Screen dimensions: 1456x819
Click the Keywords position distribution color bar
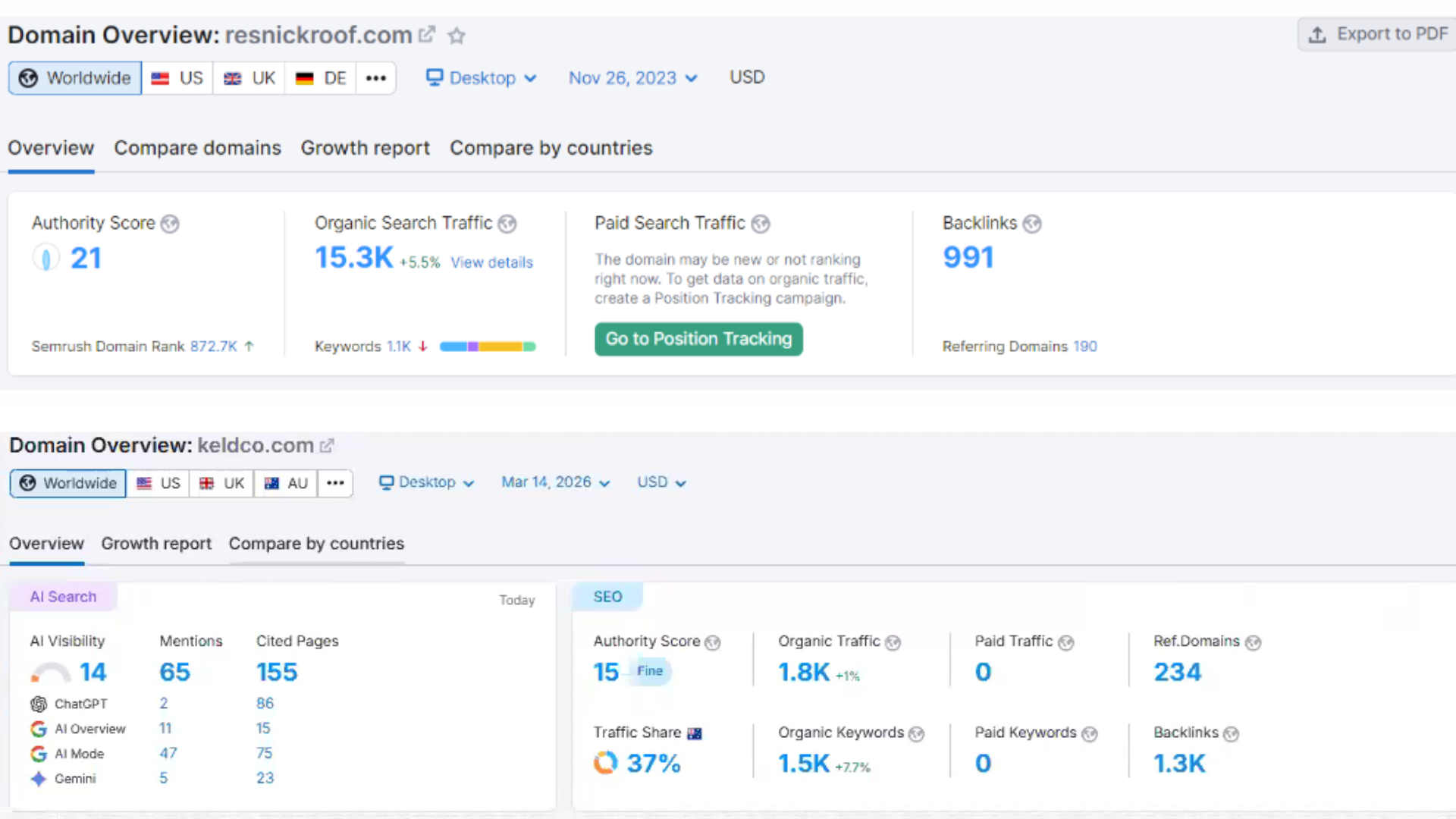pyautogui.click(x=488, y=347)
